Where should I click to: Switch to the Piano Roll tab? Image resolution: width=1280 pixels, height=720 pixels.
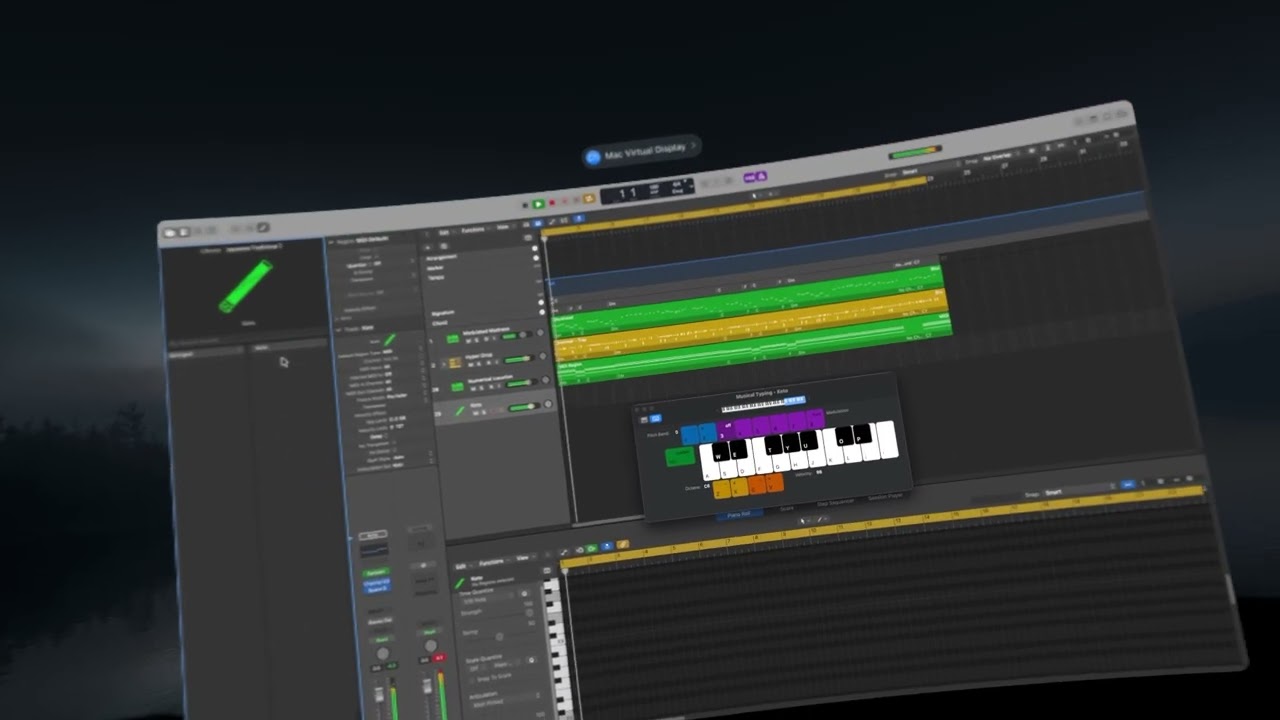click(739, 514)
